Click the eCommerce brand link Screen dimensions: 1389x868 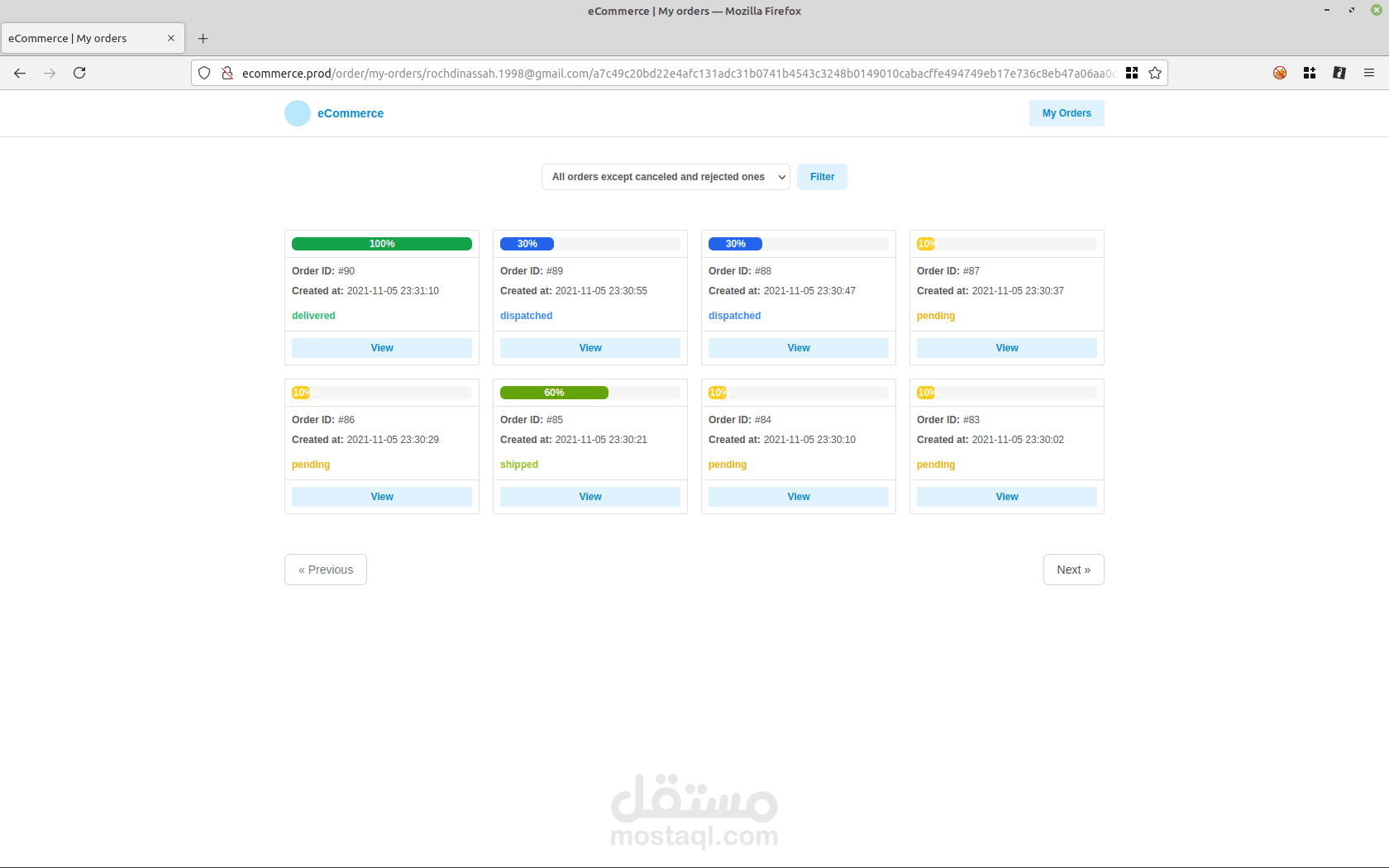(x=351, y=113)
